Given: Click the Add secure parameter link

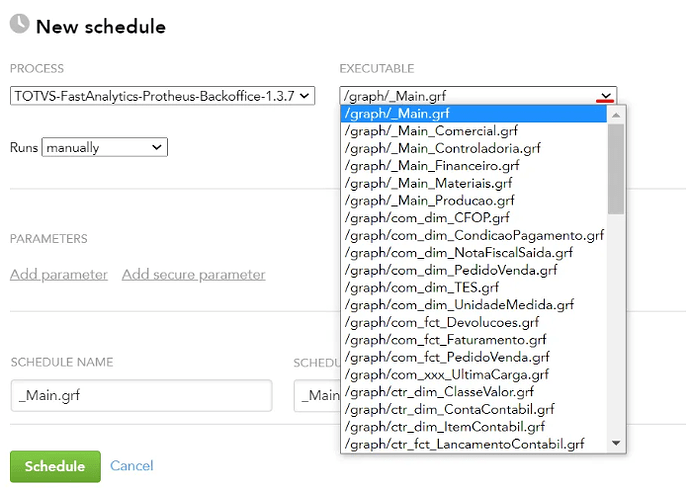Looking at the screenshot, I should (193, 275).
